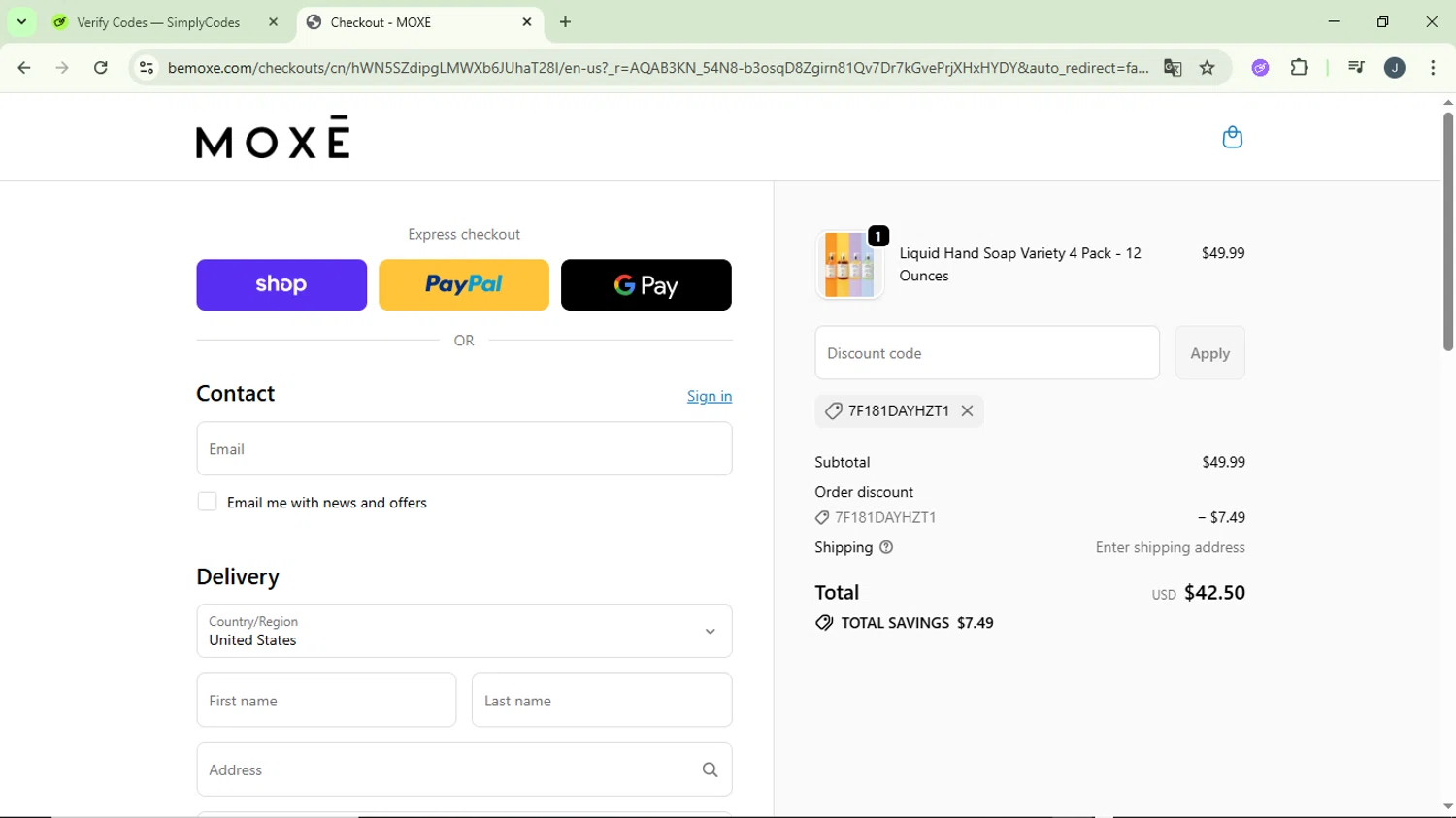
Task: Click the Liquid Hand Soap Variety product name
Action: click(x=1020, y=264)
